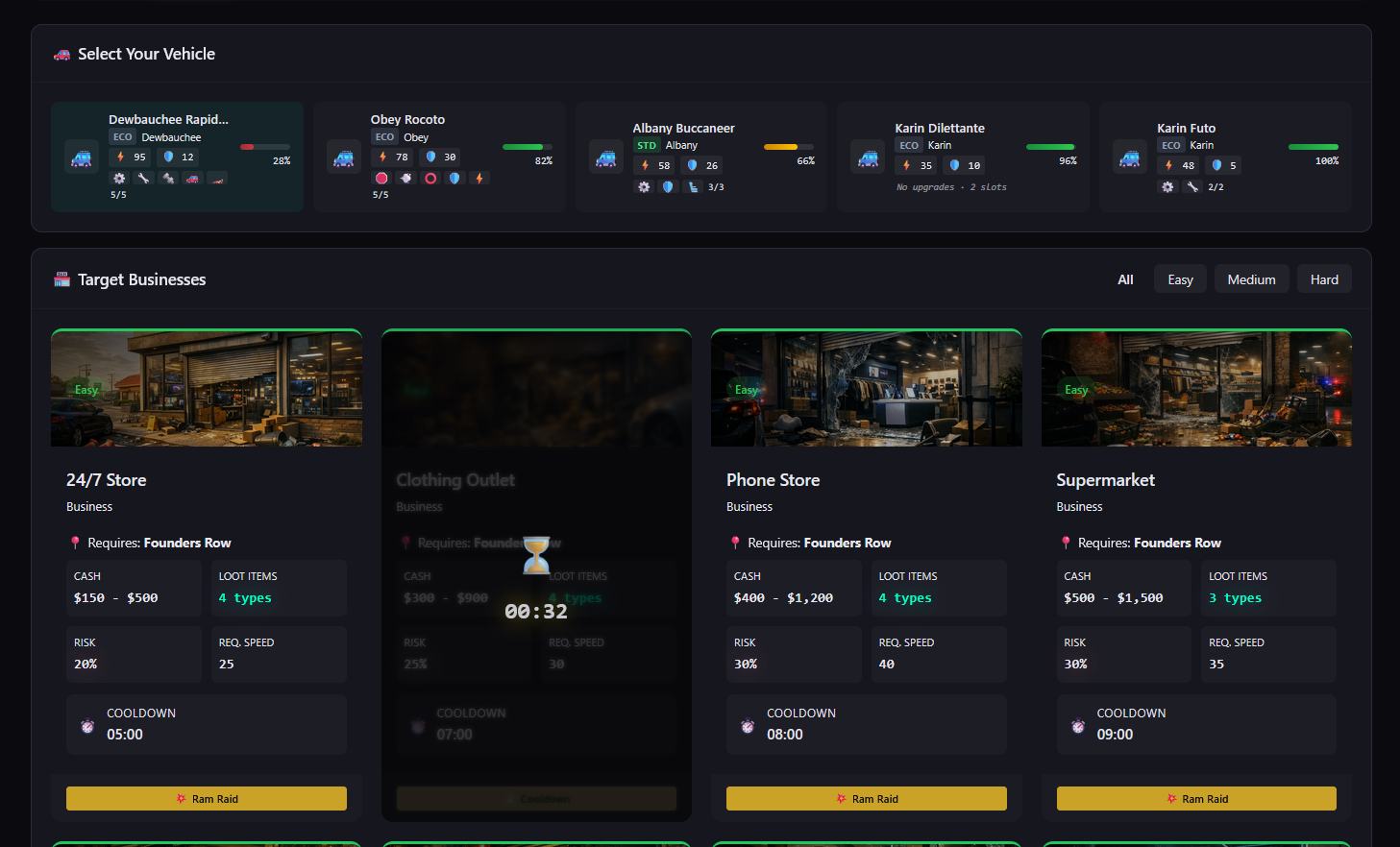This screenshot has width=1400, height=847.
Task: Click the STD badge on Albany Buccaneer
Action: click(646, 144)
